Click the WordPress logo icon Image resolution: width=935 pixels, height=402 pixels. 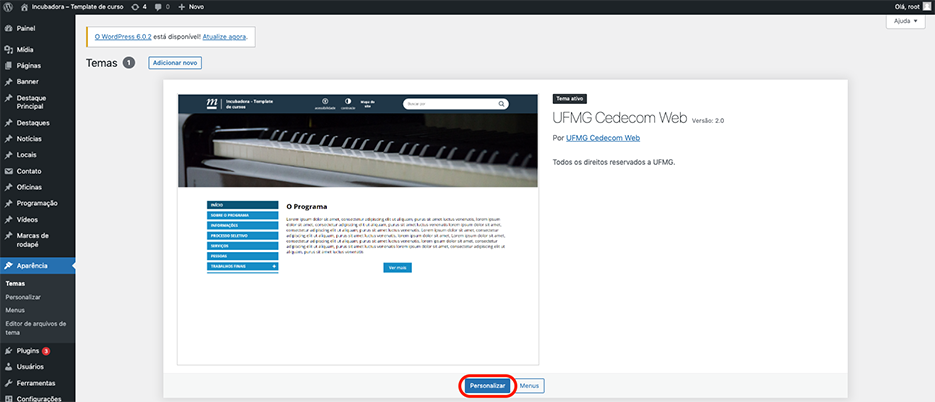coord(9,6)
